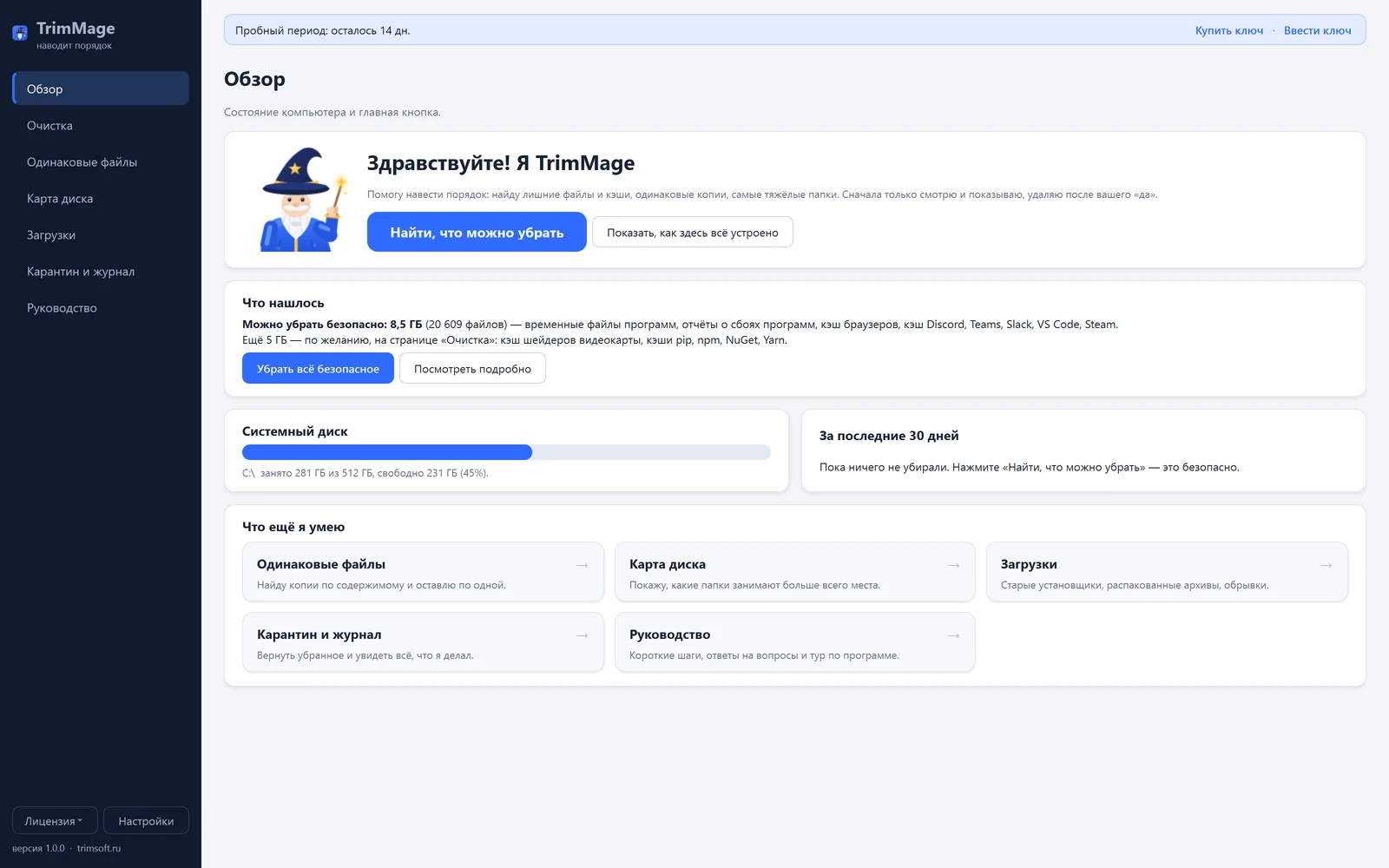Click arrow icon on Одинаковые файлы card
This screenshot has width=1389, height=868.
tap(582, 565)
